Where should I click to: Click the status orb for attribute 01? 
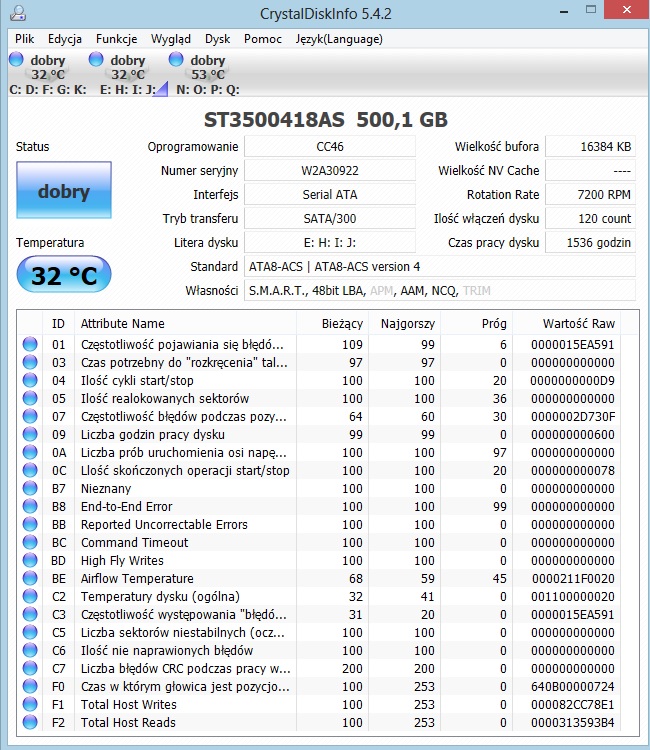click(x=30, y=344)
